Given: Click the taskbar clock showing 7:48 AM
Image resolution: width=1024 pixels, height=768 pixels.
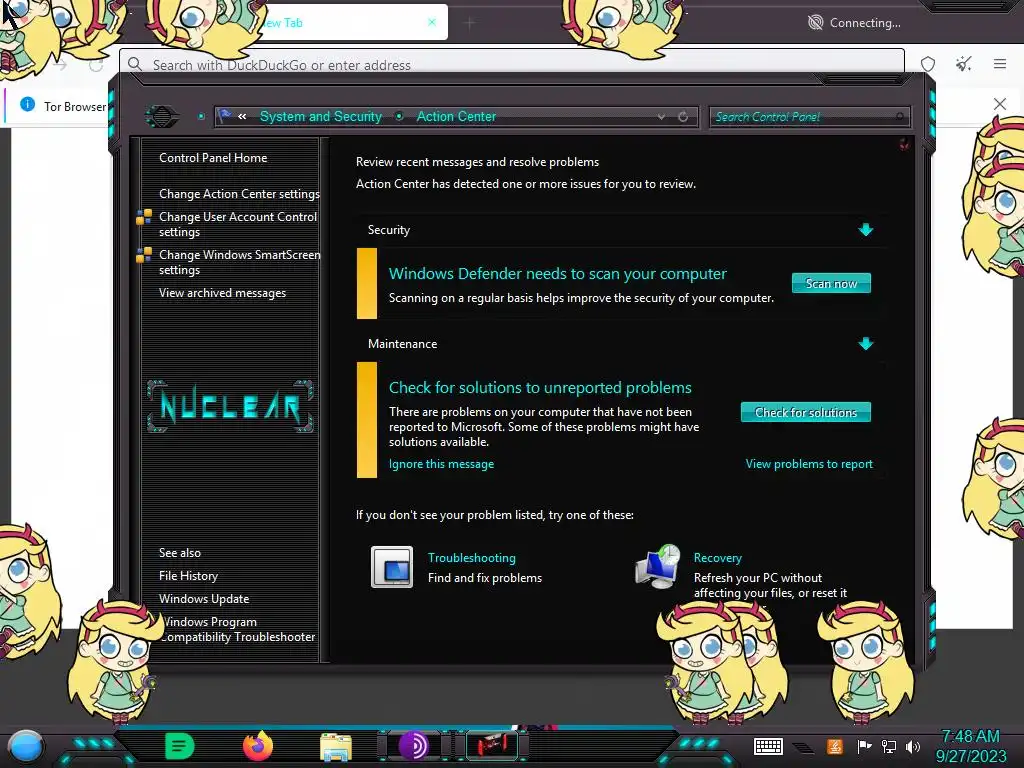Looking at the screenshot, I should point(970,746).
